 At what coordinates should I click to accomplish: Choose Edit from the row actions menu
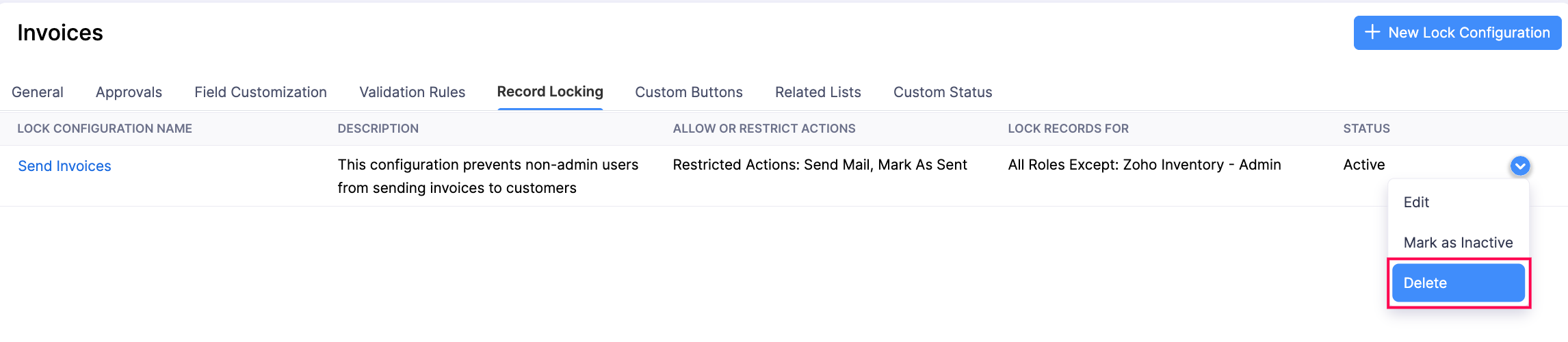[x=1416, y=202]
